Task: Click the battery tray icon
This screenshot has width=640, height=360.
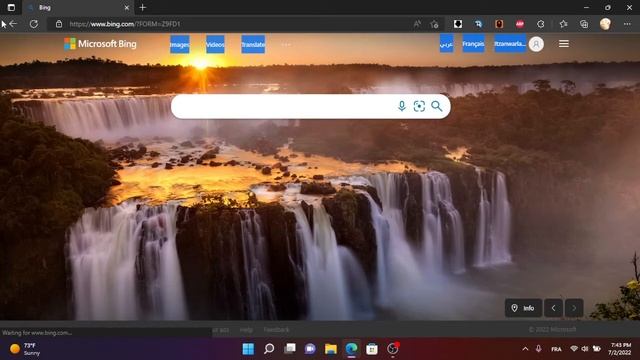Action: (x=597, y=349)
